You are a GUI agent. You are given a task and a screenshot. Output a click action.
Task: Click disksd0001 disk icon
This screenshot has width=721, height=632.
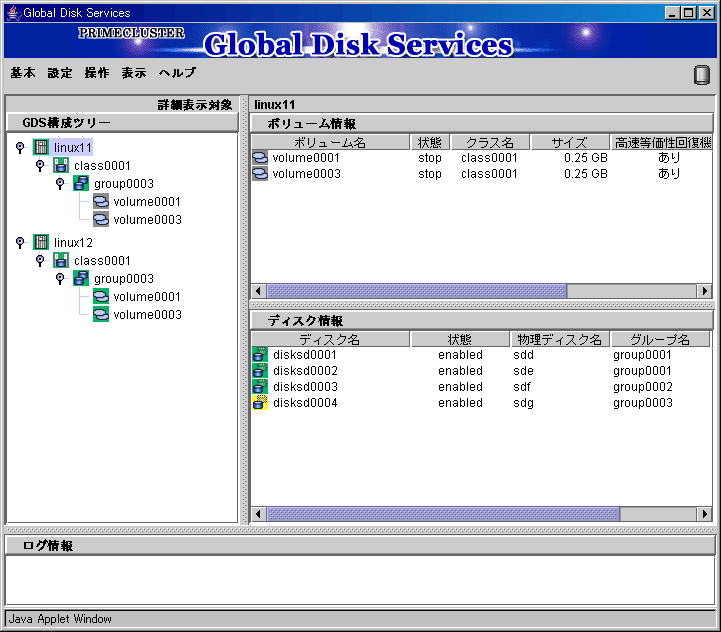[260, 355]
